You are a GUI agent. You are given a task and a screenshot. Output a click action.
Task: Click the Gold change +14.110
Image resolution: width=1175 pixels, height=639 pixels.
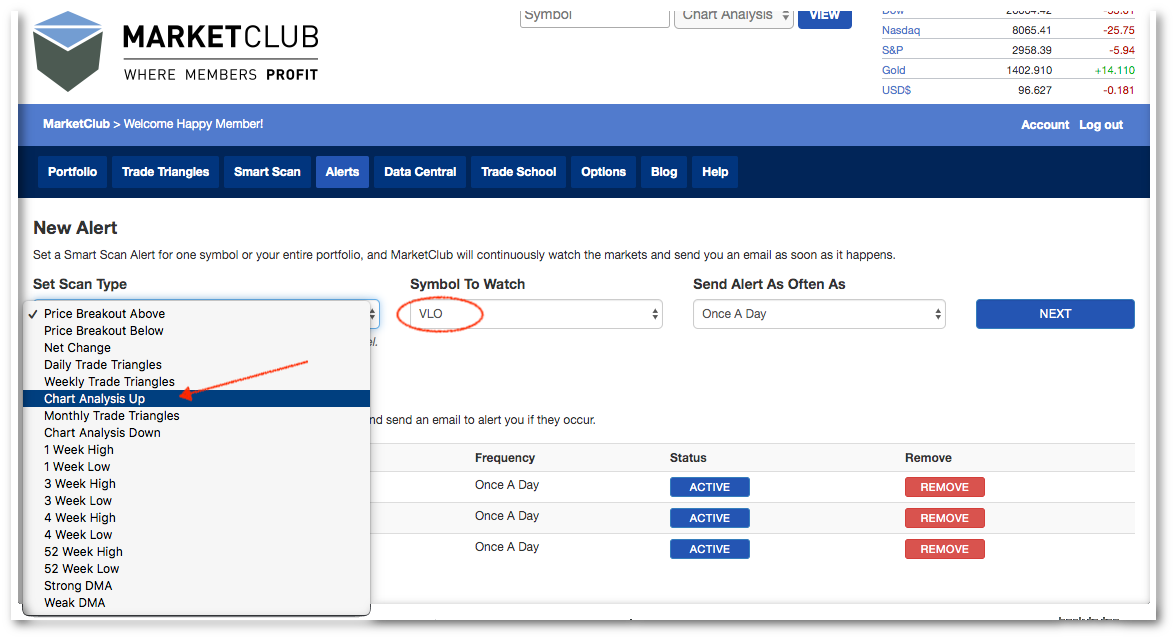(x=1115, y=70)
